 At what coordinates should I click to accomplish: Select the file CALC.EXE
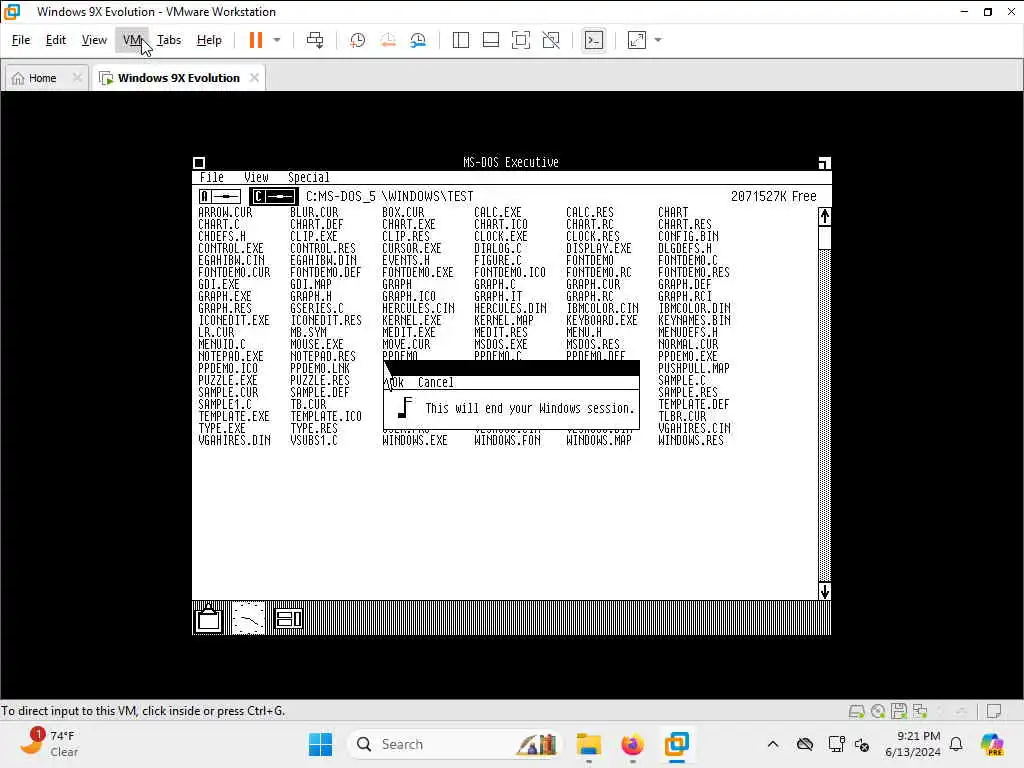coord(498,212)
